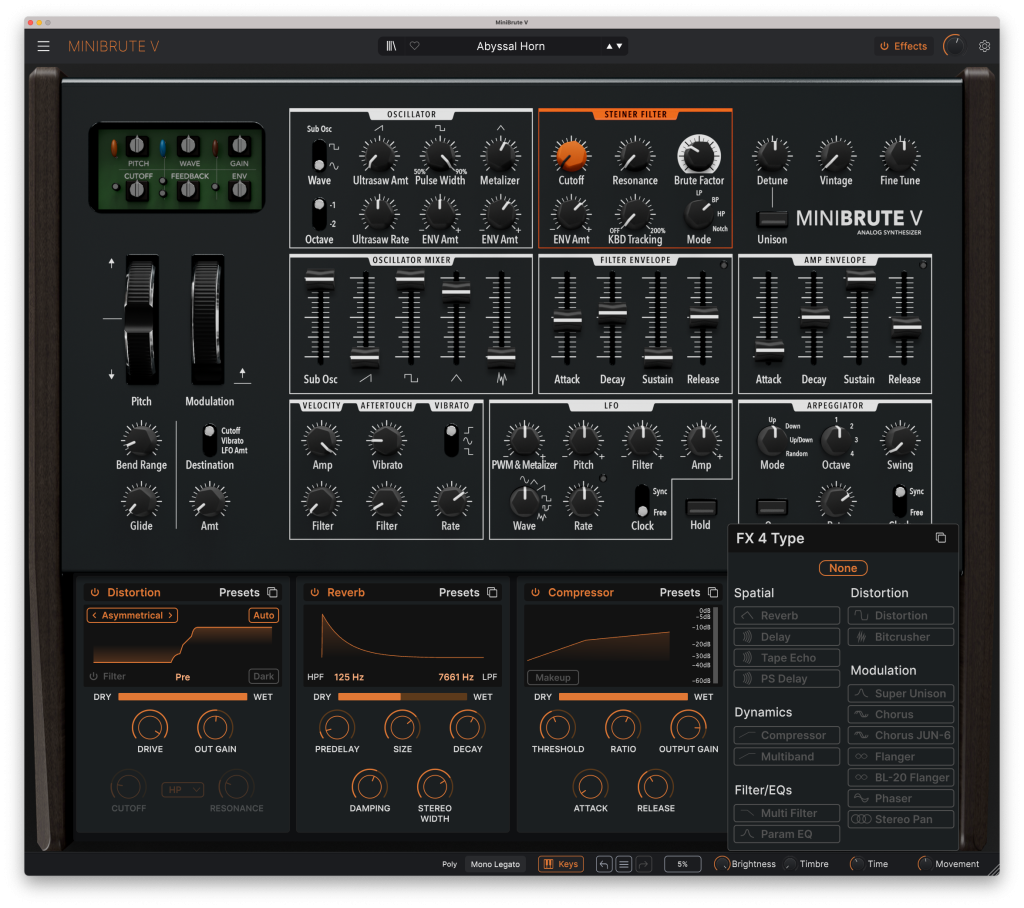This screenshot has width=1024, height=908.
Task: Click the hamburger menu icon top left
Action: point(42,45)
